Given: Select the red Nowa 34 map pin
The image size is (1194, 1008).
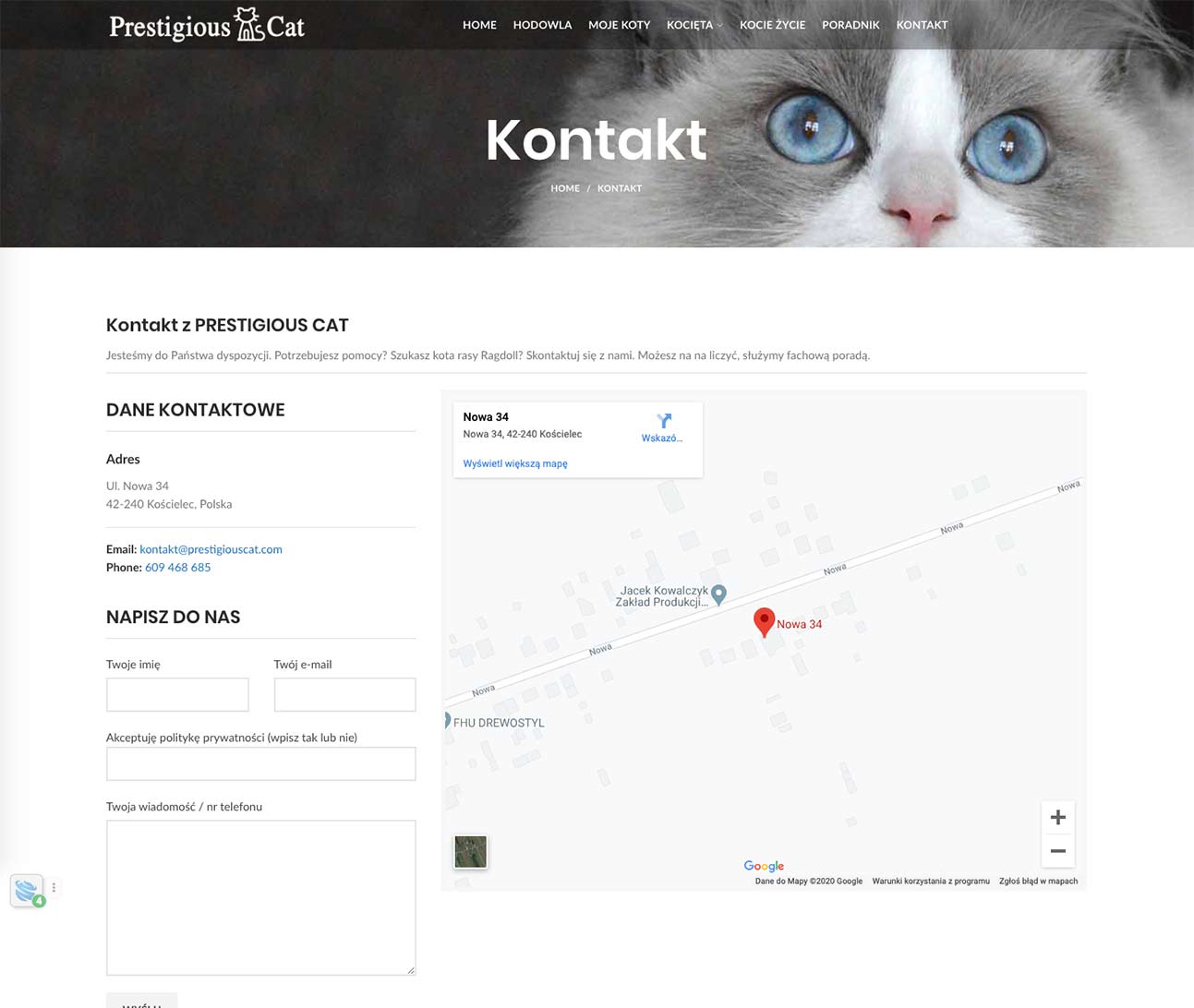Looking at the screenshot, I should click(x=764, y=621).
